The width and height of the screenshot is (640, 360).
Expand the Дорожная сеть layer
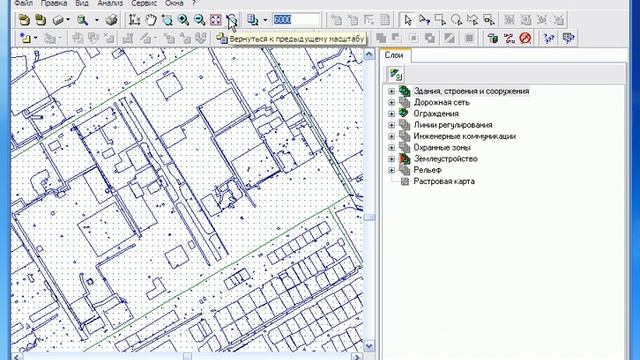click(x=391, y=102)
